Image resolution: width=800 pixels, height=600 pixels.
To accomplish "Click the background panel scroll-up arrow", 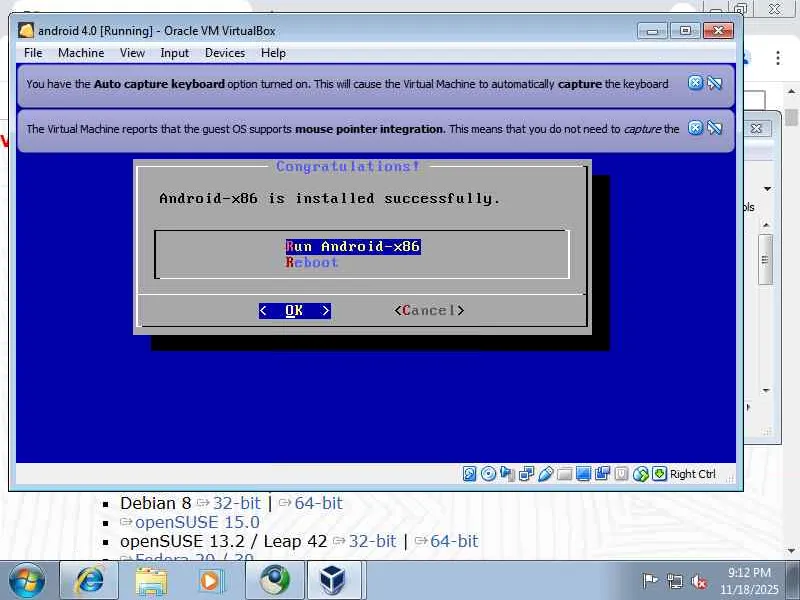I will point(766,225).
